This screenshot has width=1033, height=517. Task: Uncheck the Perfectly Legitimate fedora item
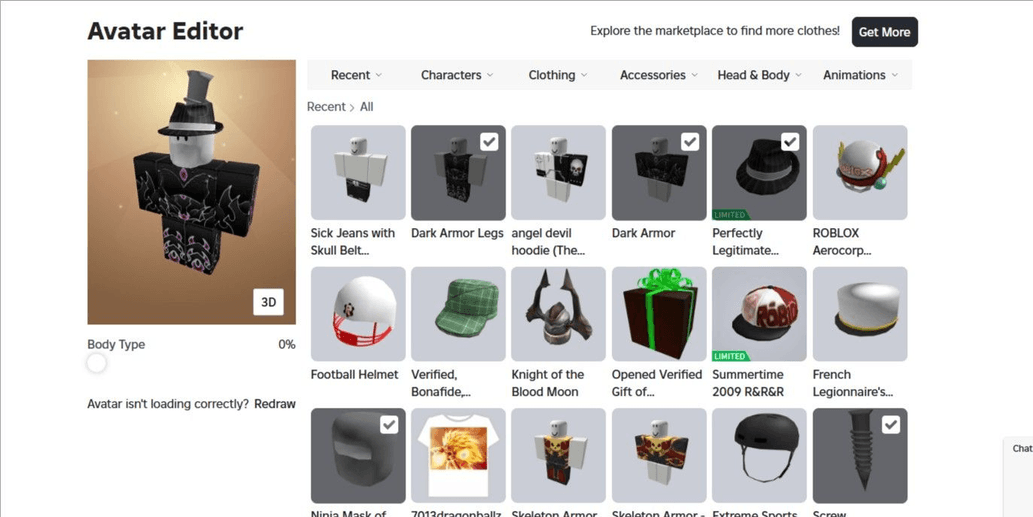coord(790,142)
